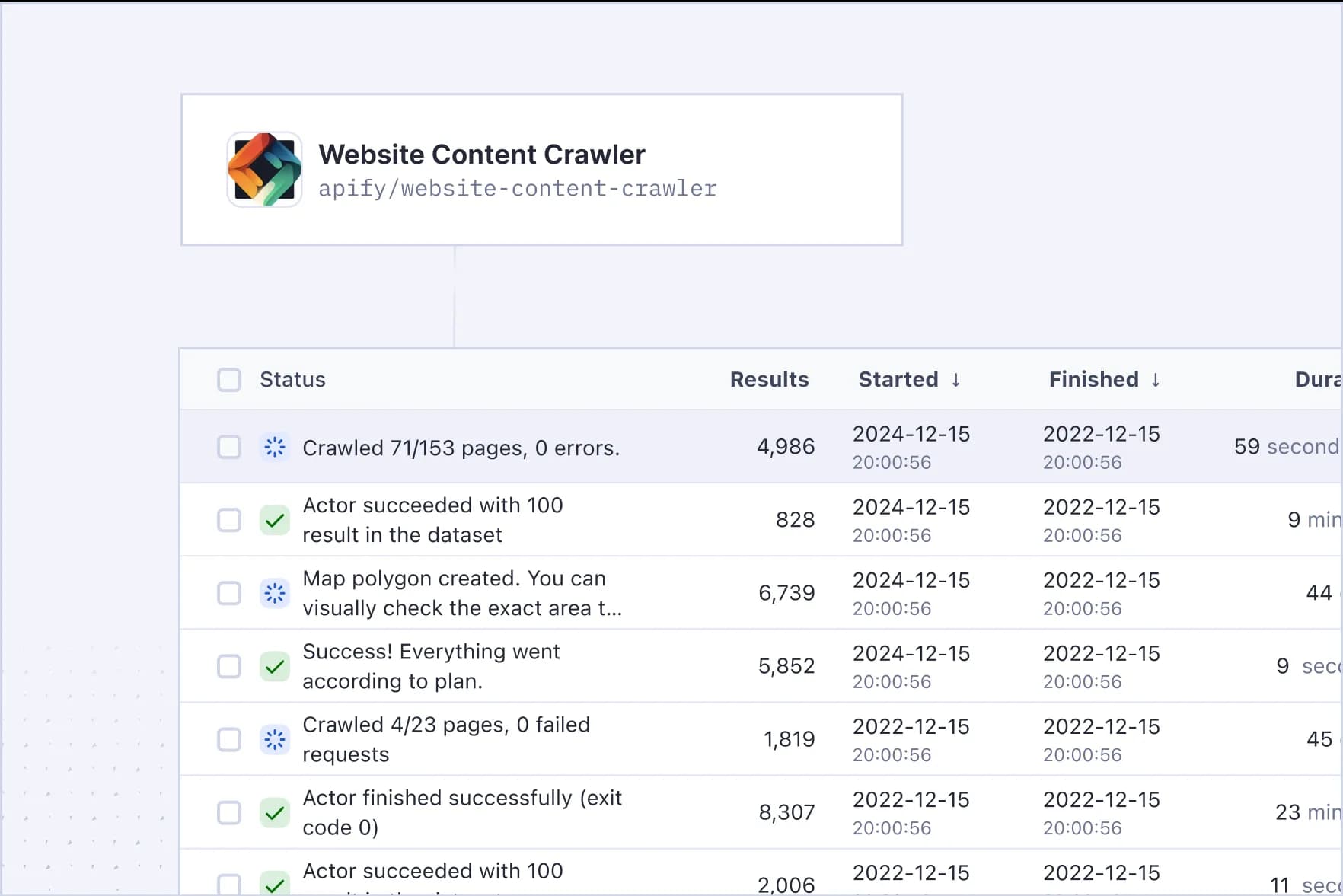1343x896 pixels.
Task: Click green checkmark beside Success! Everything went
Action: pyautogui.click(x=275, y=666)
